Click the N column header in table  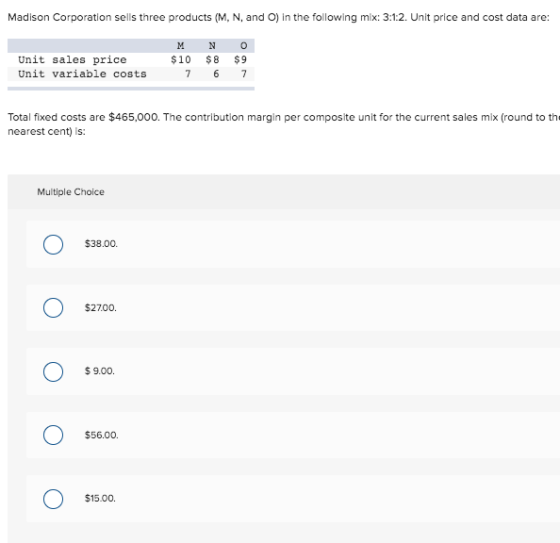point(212,46)
